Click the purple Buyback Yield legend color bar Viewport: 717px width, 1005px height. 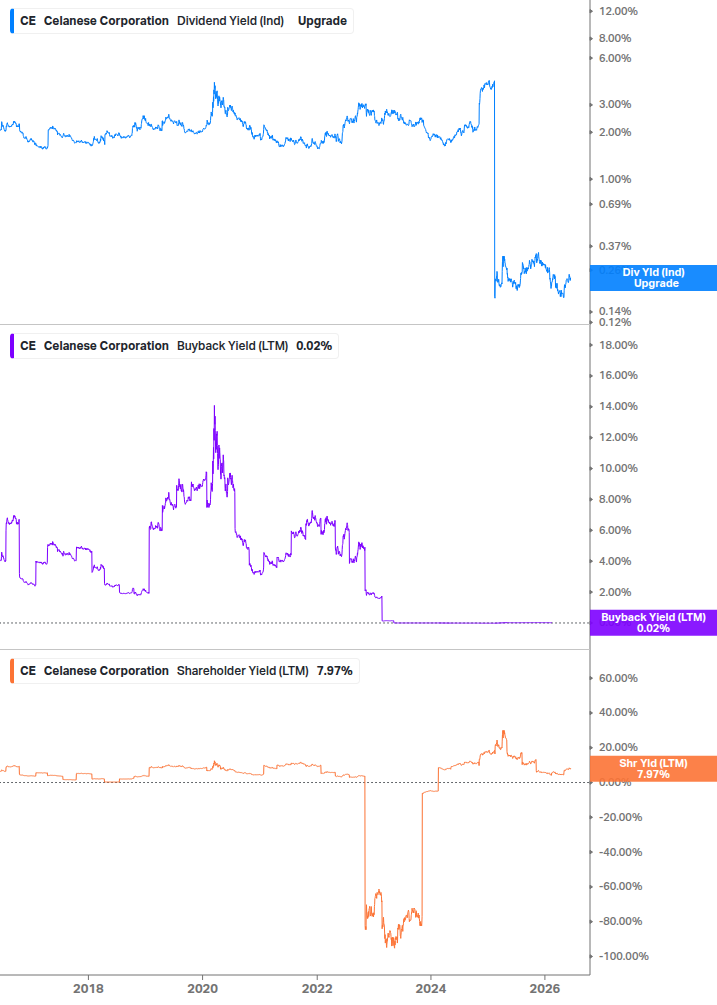click(x=12, y=346)
